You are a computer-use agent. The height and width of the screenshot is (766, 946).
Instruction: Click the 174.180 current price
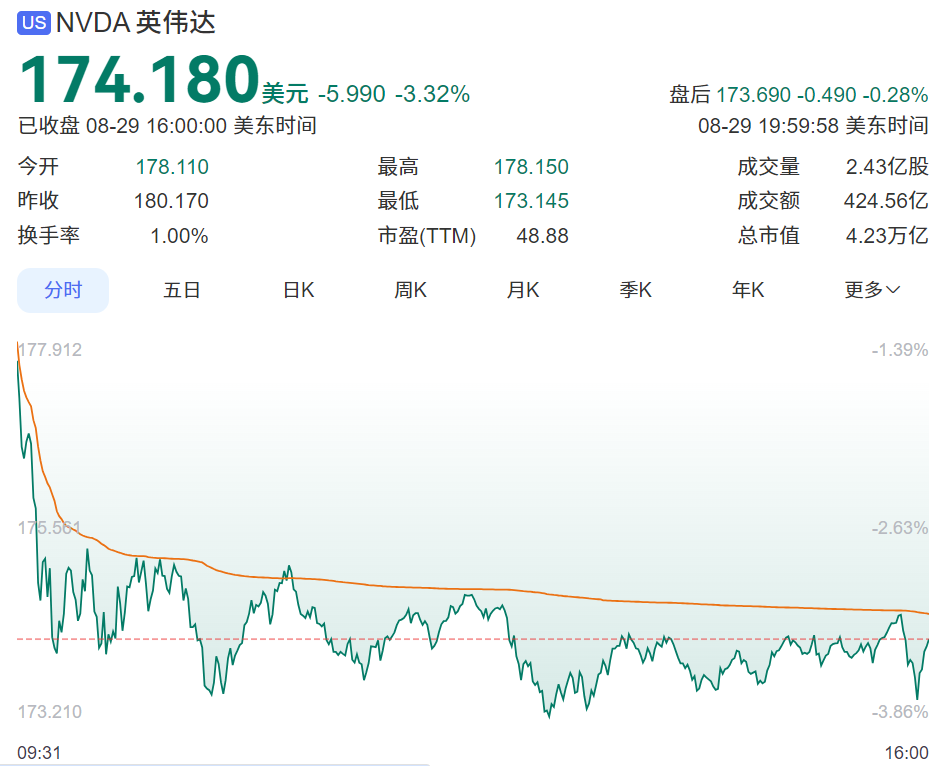click(139, 79)
